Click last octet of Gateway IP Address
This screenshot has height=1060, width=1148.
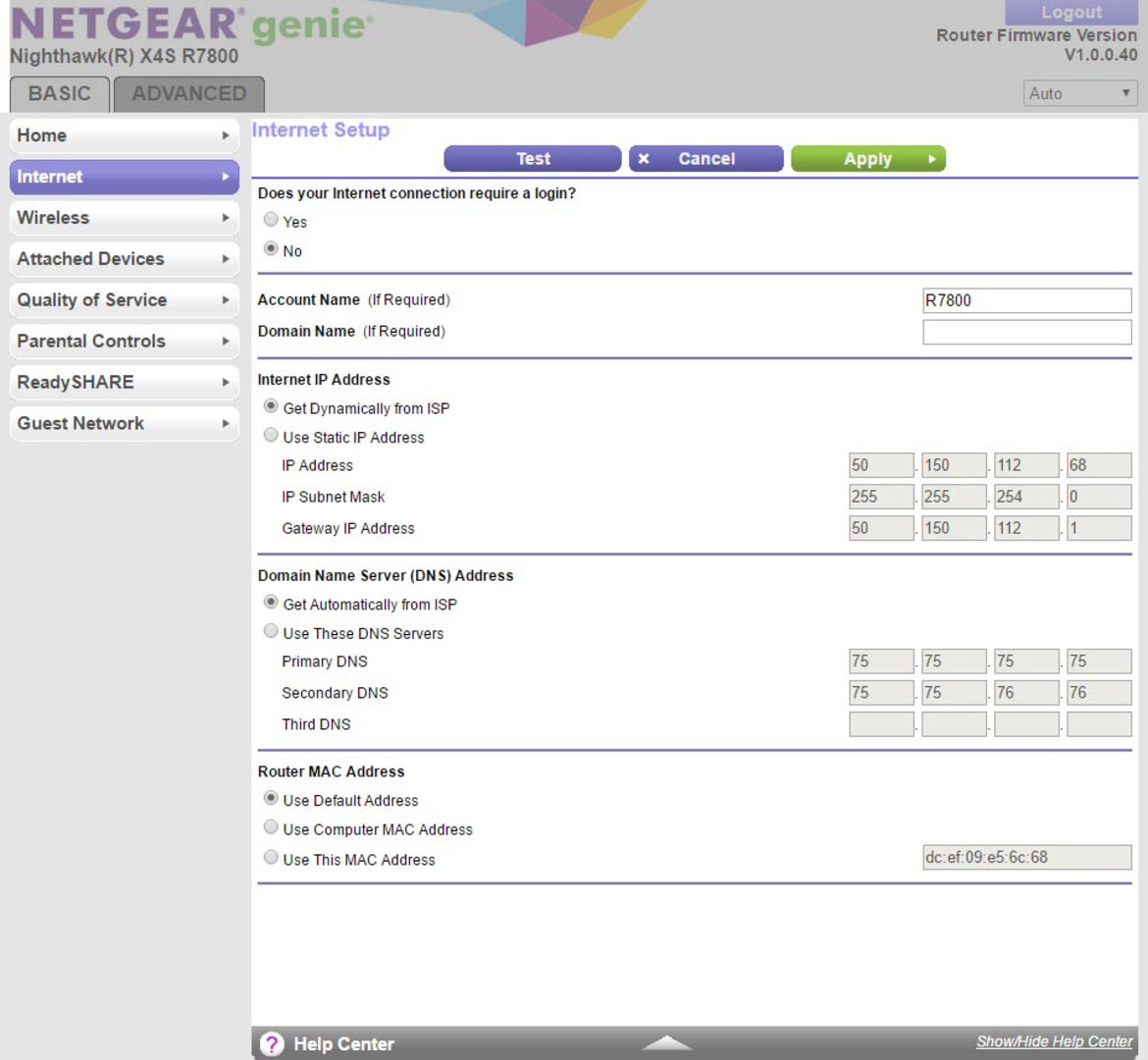(1099, 528)
